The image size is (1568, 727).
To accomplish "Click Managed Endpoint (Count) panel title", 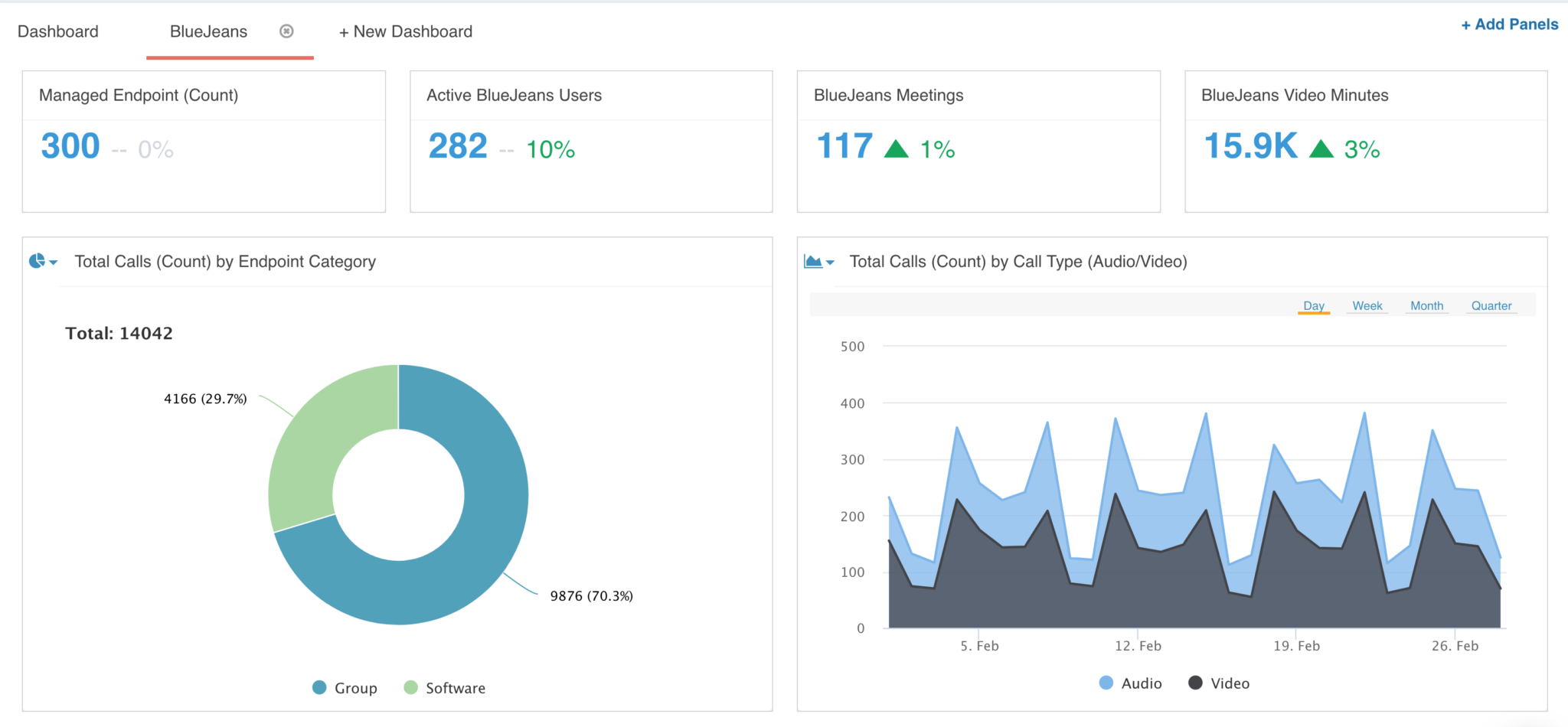I will 139,95.
